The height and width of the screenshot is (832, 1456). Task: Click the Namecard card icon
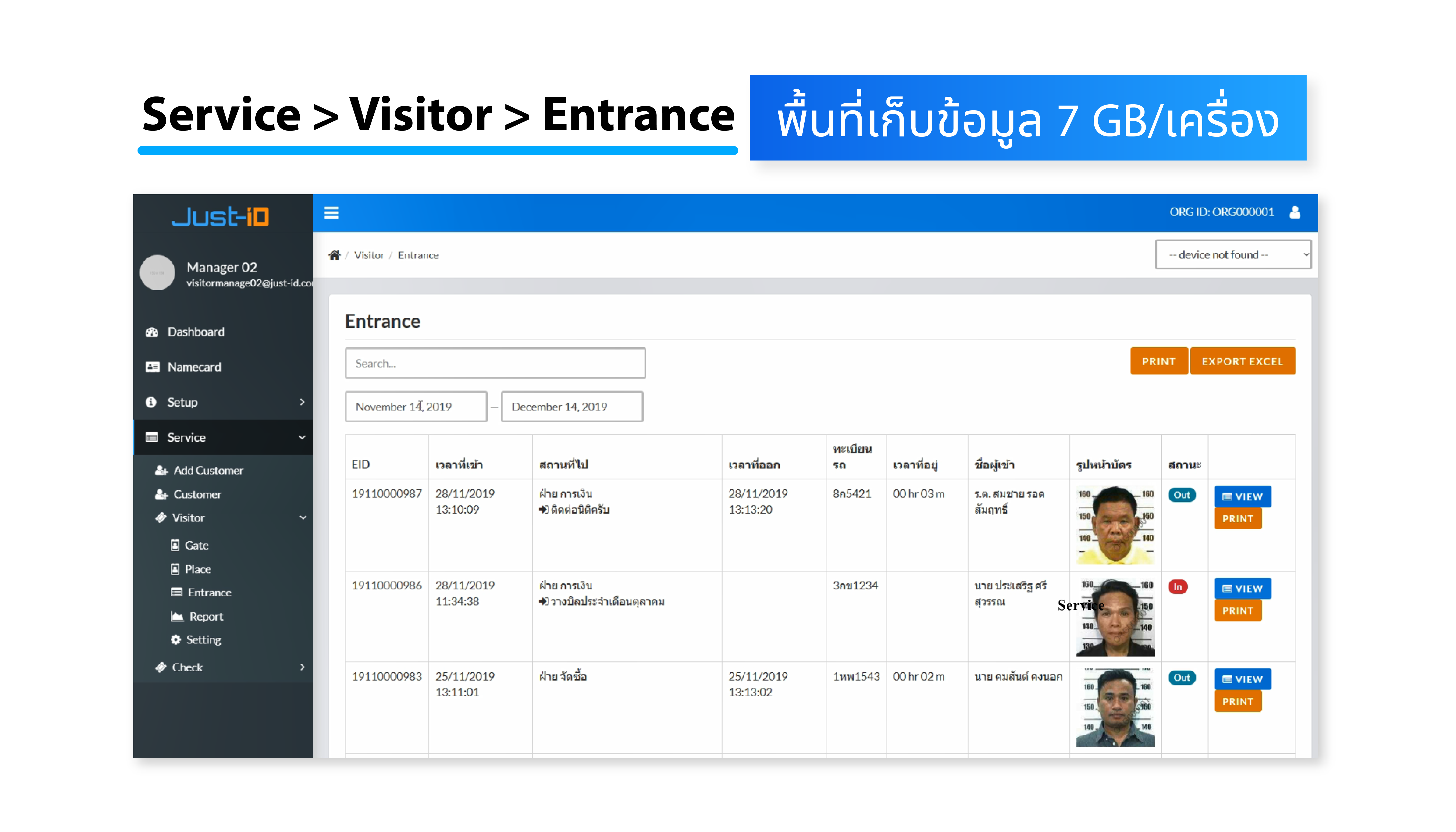[152, 367]
